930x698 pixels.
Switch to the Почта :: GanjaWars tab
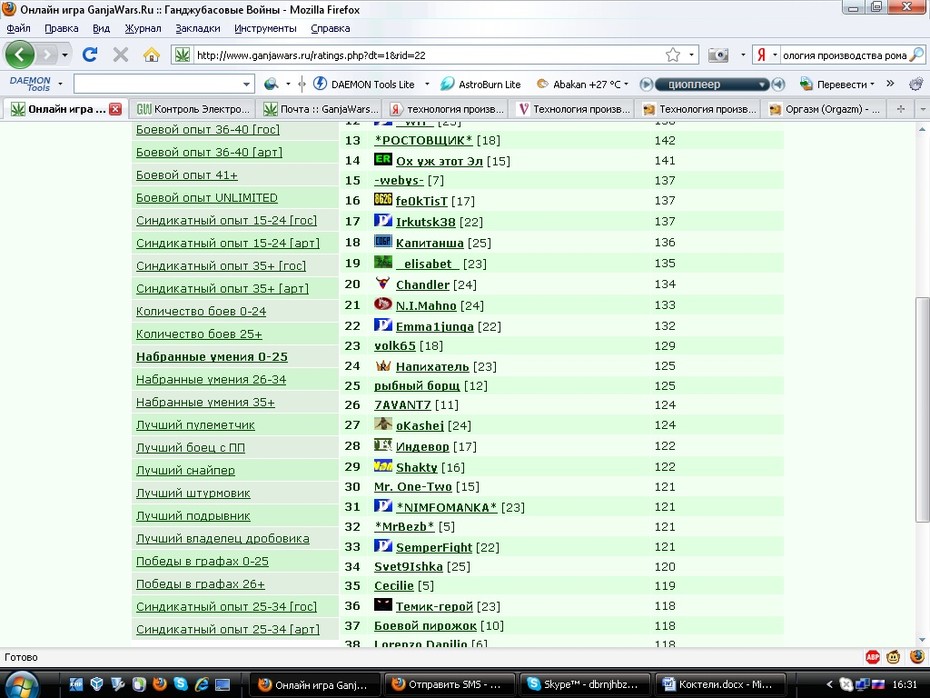coord(321,109)
